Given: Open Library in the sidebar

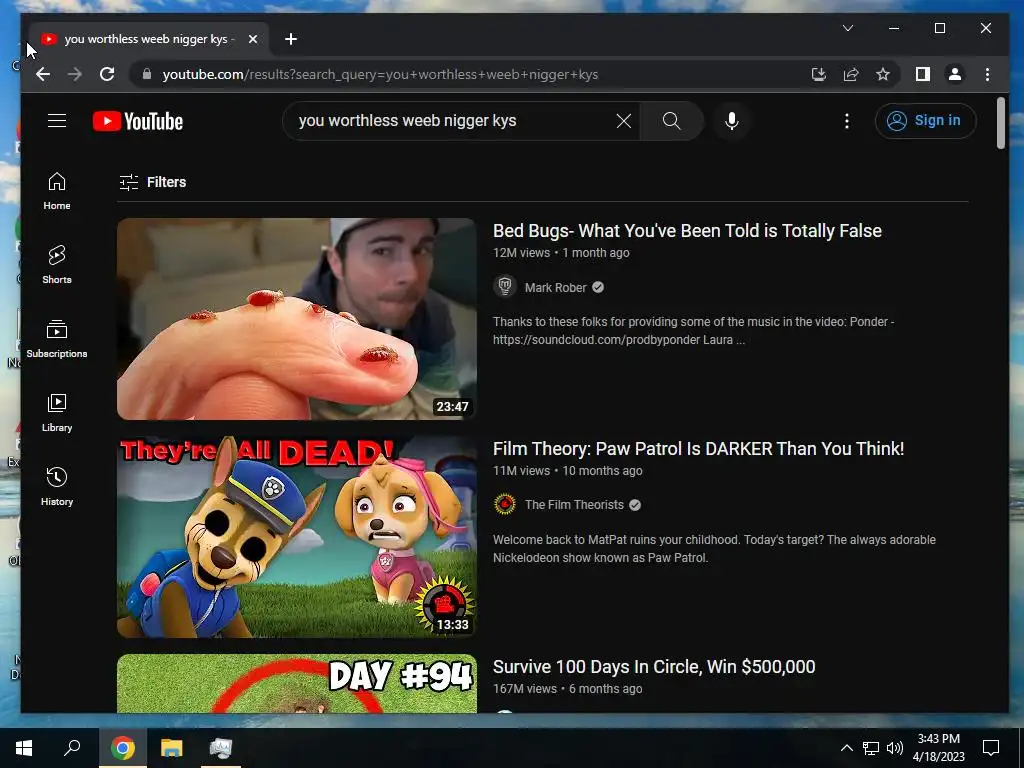Looking at the screenshot, I should pyautogui.click(x=57, y=413).
